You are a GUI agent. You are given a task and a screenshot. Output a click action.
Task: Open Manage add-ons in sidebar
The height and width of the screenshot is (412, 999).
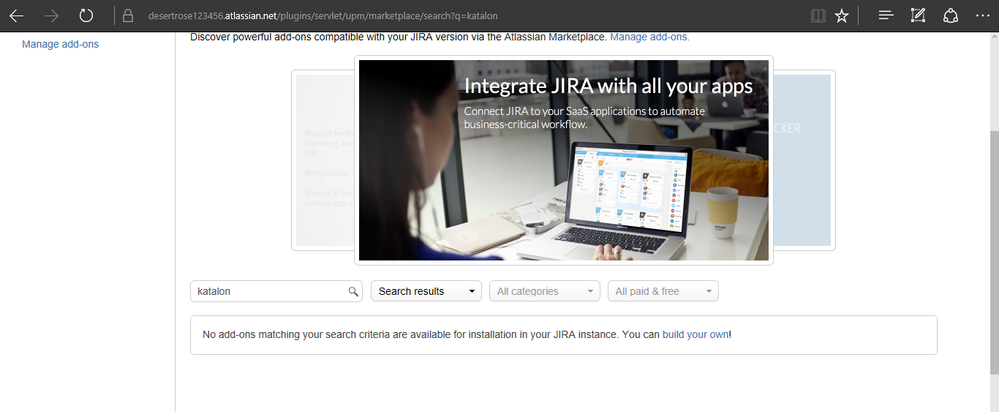pos(60,45)
